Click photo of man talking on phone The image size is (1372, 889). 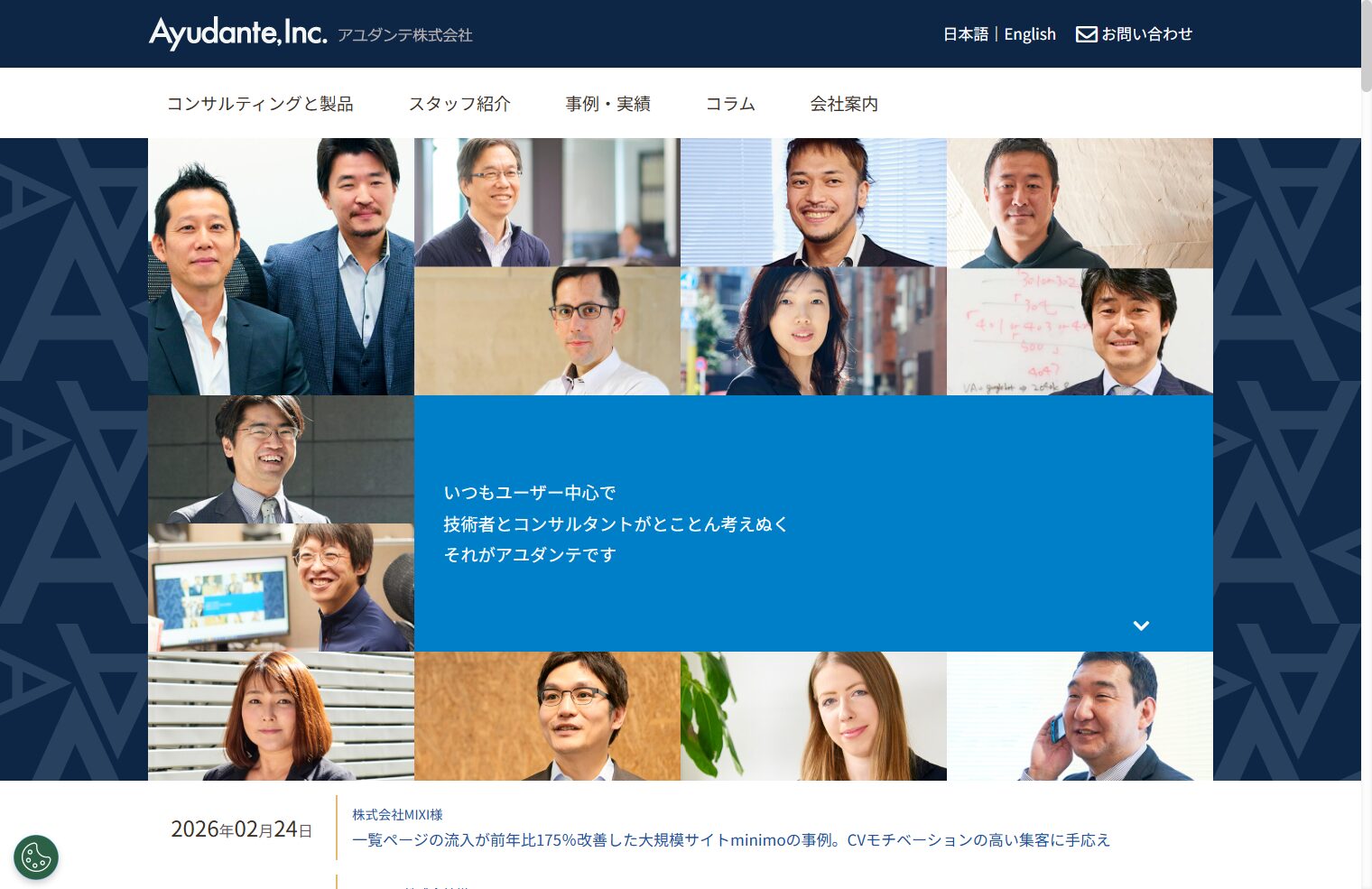pyautogui.click(x=1080, y=716)
